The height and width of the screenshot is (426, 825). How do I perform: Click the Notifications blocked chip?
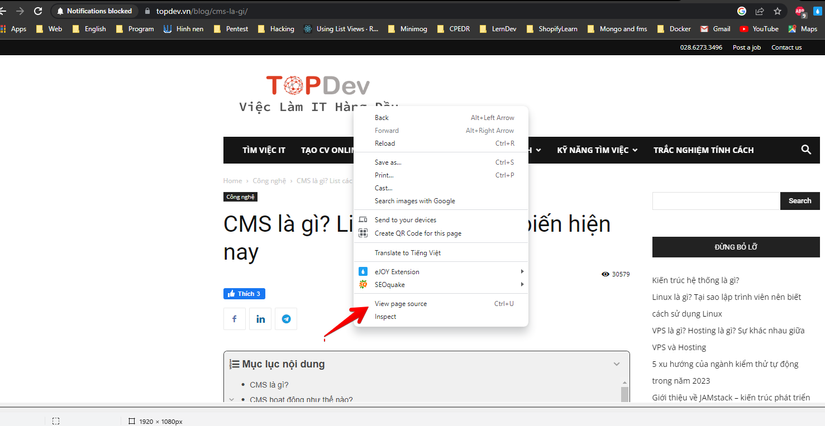95,11
